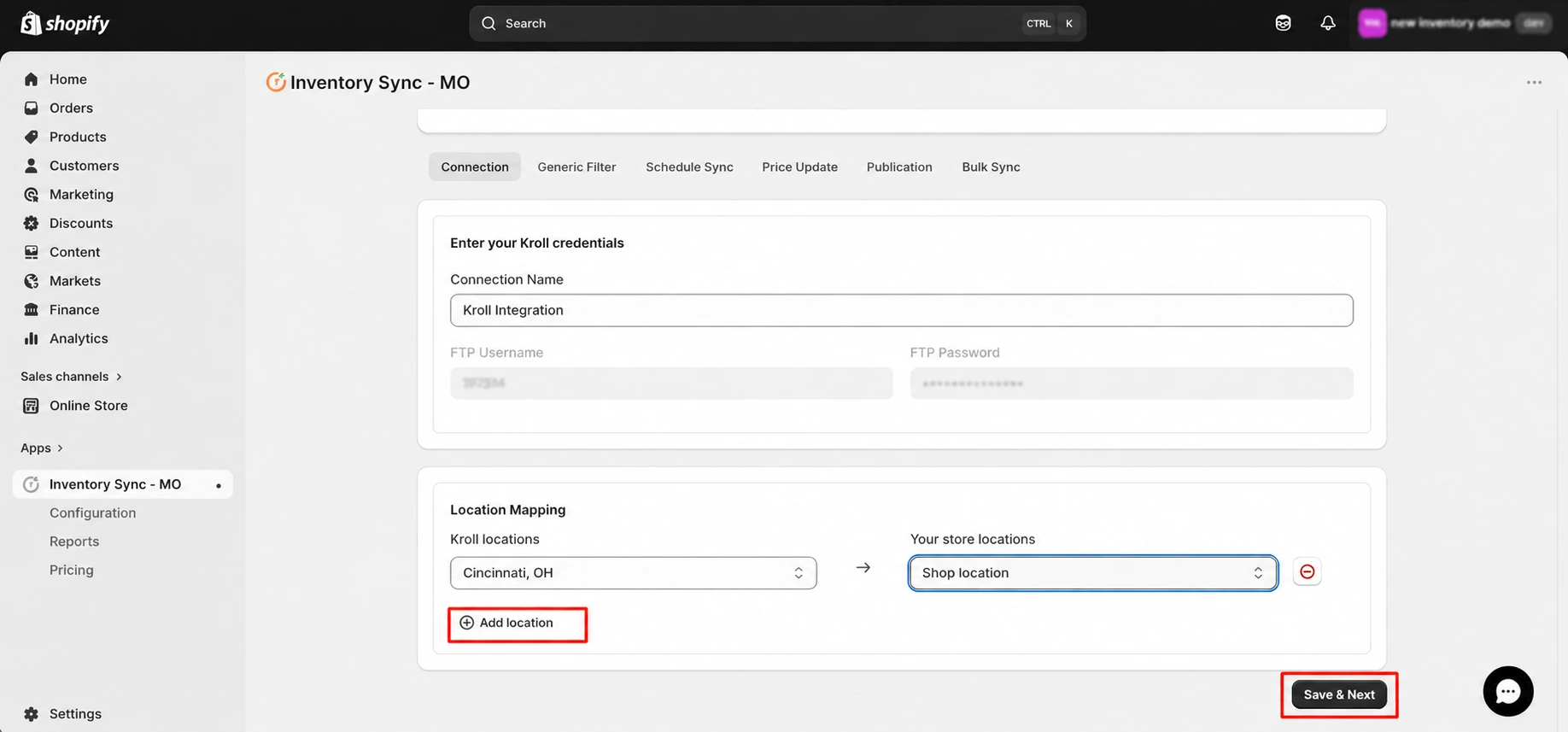Switch to the Schedule Sync tab
1568x732 pixels.
(689, 167)
